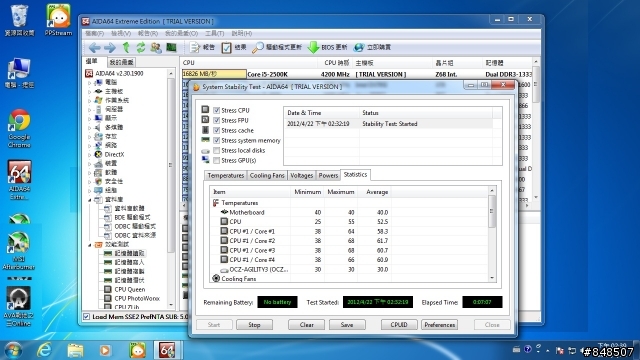
Task: Click the forward arrow in AIDA64 toolbar
Action: coord(110,48)
